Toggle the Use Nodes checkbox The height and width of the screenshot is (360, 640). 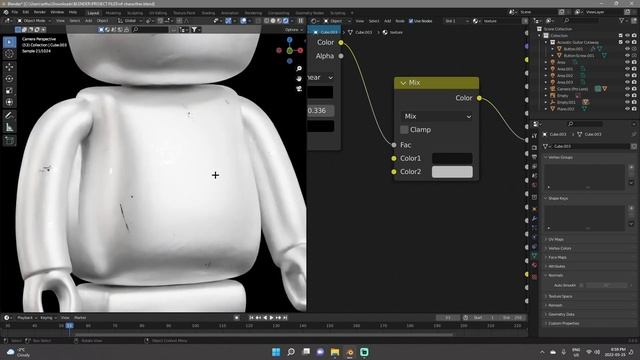[411, 21]
